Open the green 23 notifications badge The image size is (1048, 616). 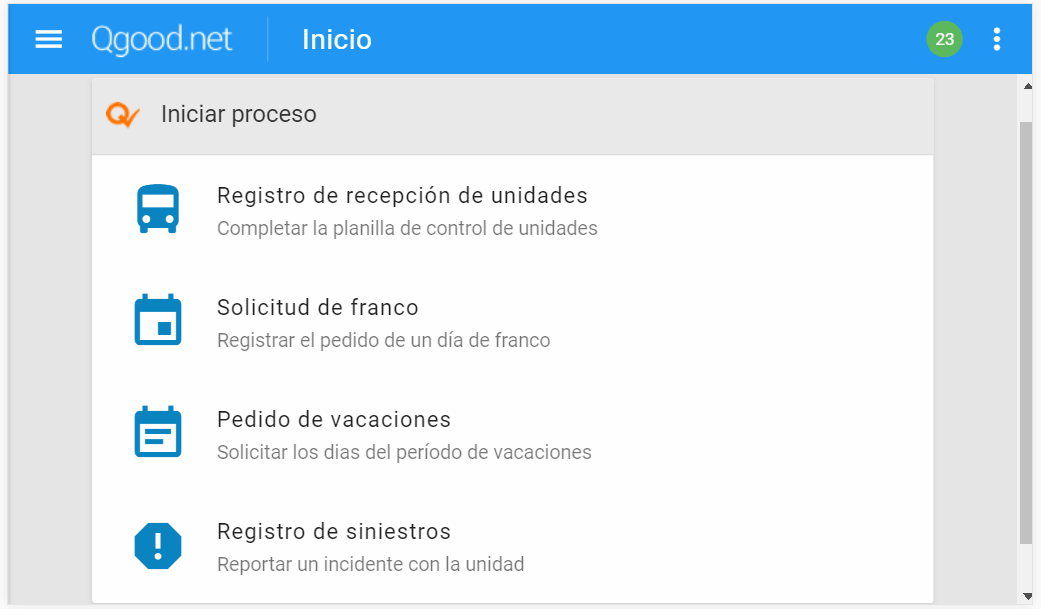pyautogui.click(x=944, y=39)
